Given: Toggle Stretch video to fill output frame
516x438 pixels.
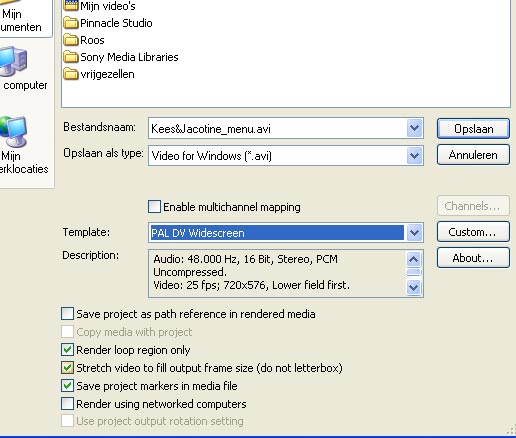Looking at the screenshot, I should (x=67, y=368).
